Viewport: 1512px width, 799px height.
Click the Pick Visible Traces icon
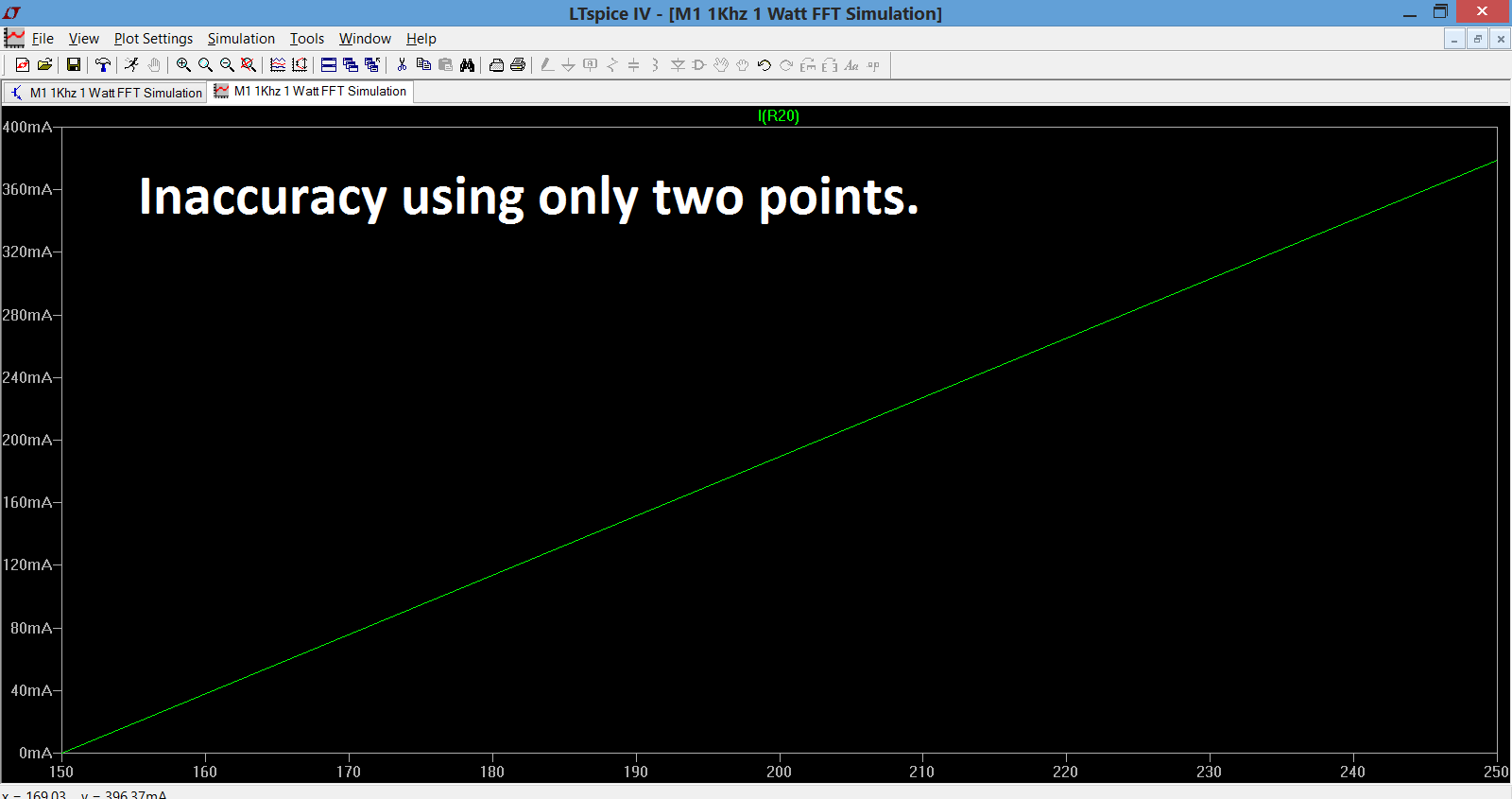(x=278, y=64)
